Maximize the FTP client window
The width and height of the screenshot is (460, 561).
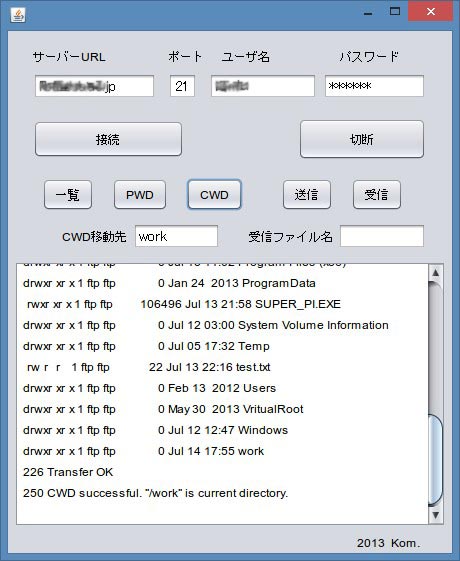click(395, 12)
